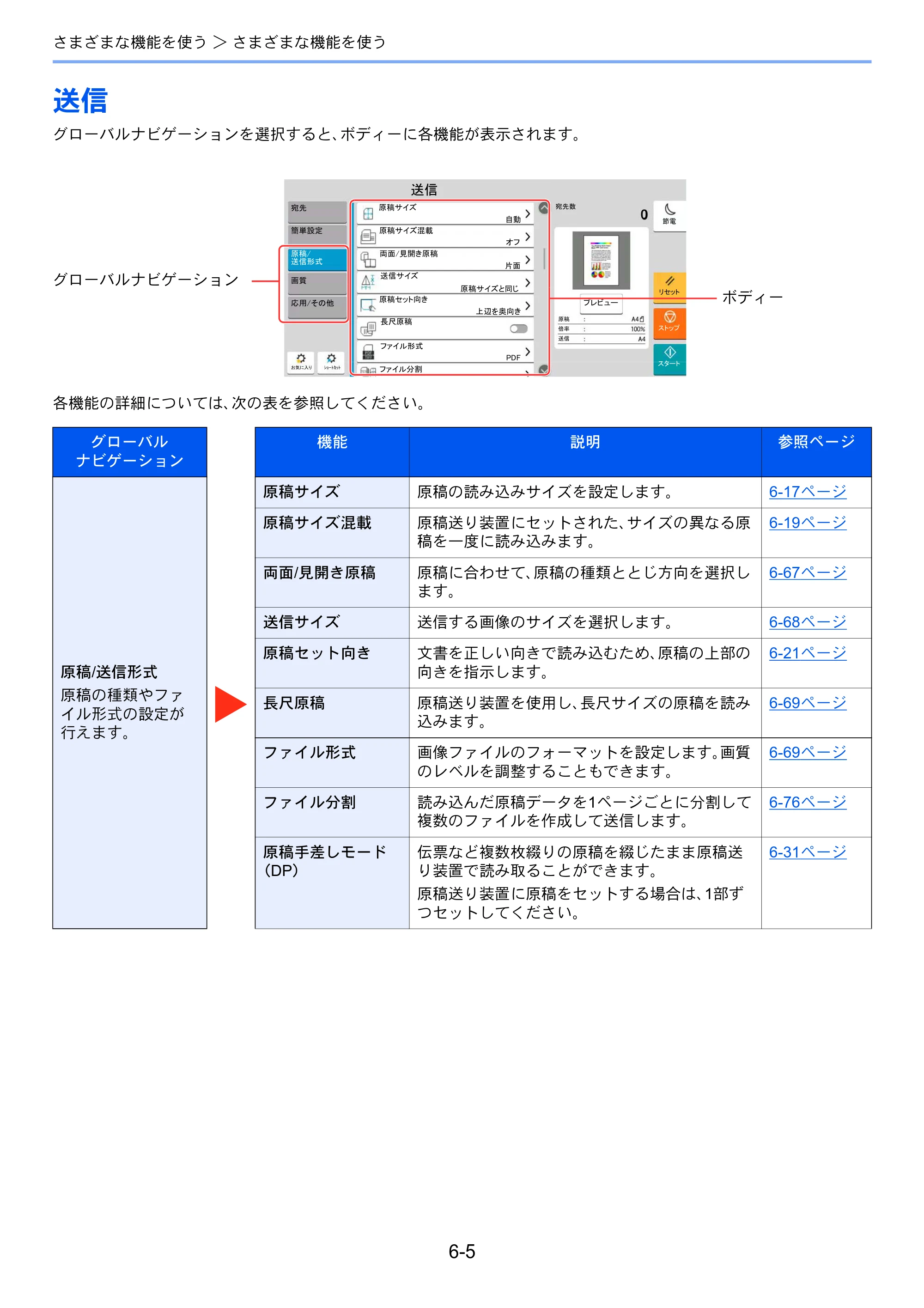The height and width of the screenshot is (1308, 924).
Task: Open the 6-19ページ link
Action: (807, 523)
